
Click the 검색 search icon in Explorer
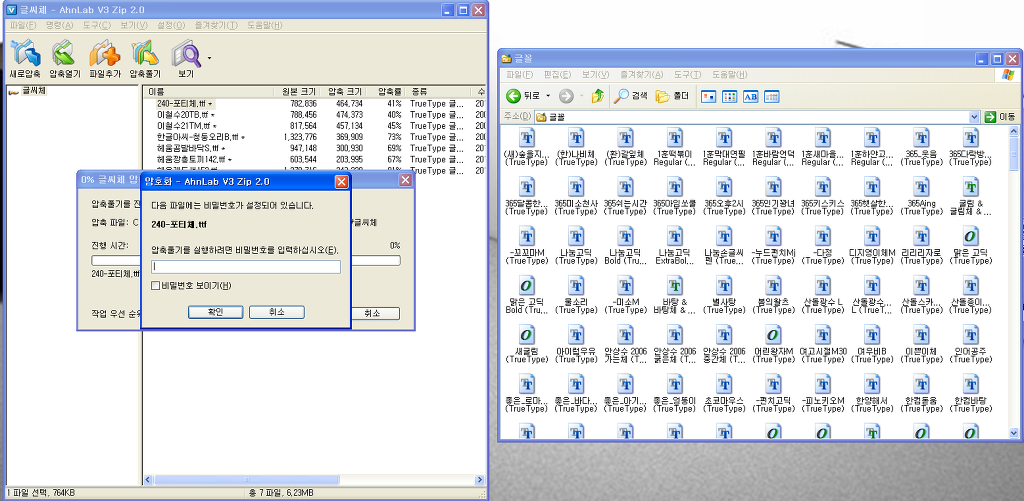[623, 96]
